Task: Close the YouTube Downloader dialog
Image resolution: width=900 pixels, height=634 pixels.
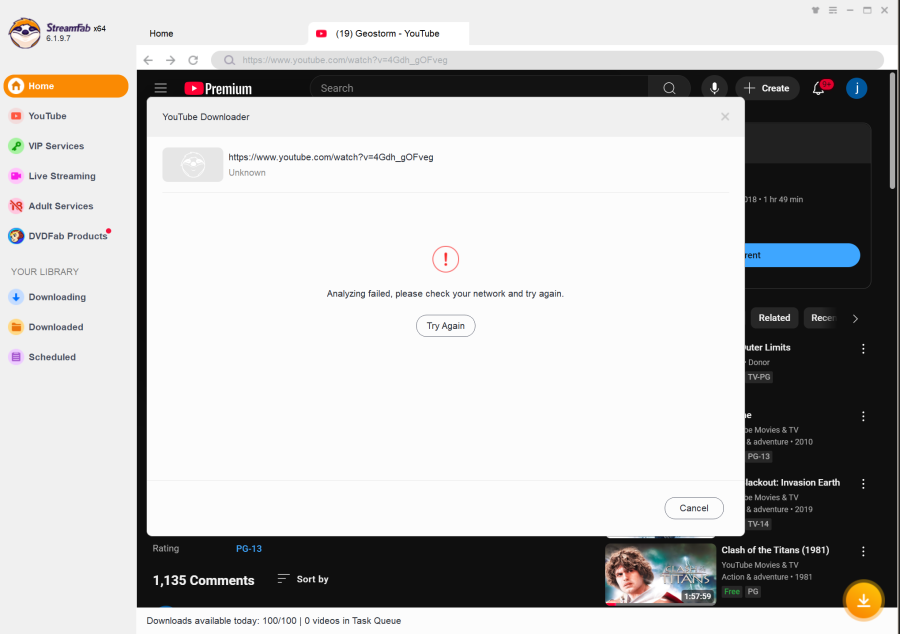Action: 725,116
